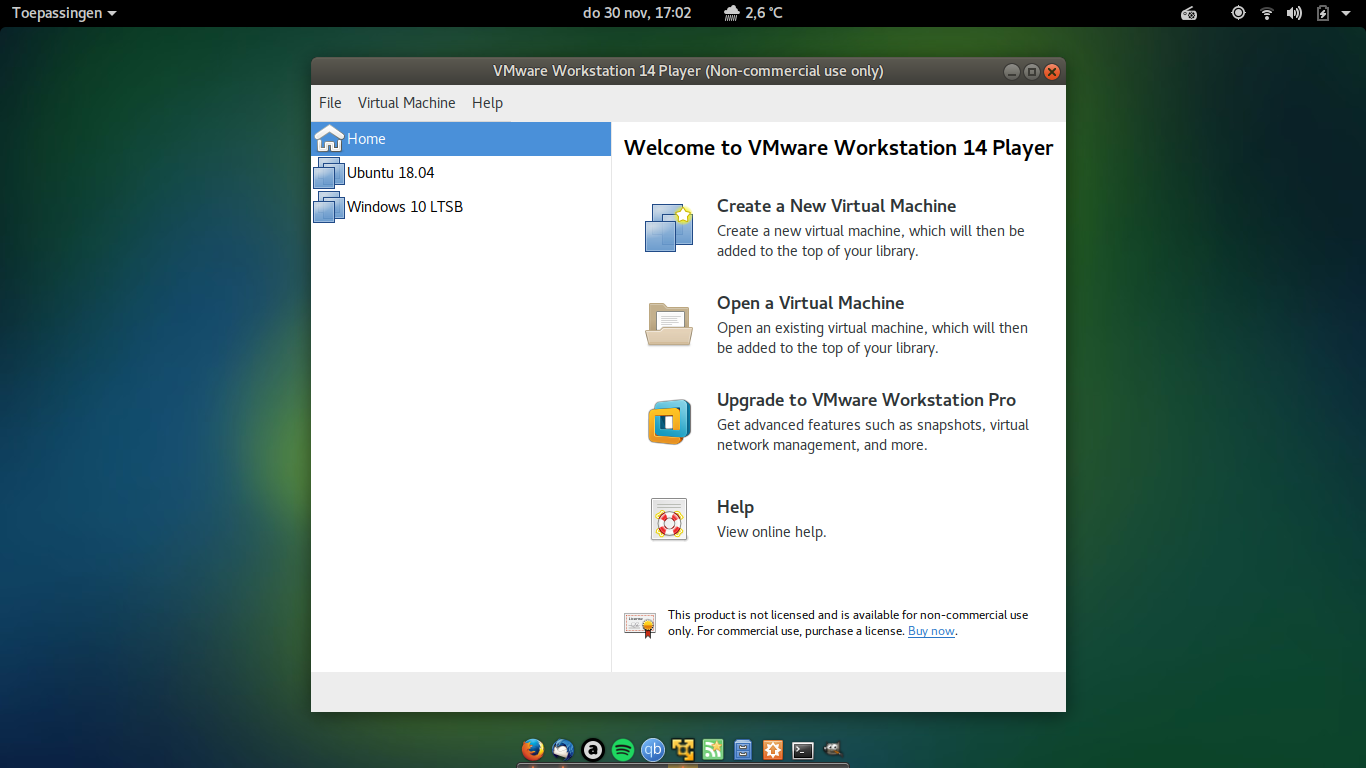The height and width of the screenshot is (768, 1366).
Task: Launch Firefox from the dock
Action: pyautogui.click(x=533, y=749)
